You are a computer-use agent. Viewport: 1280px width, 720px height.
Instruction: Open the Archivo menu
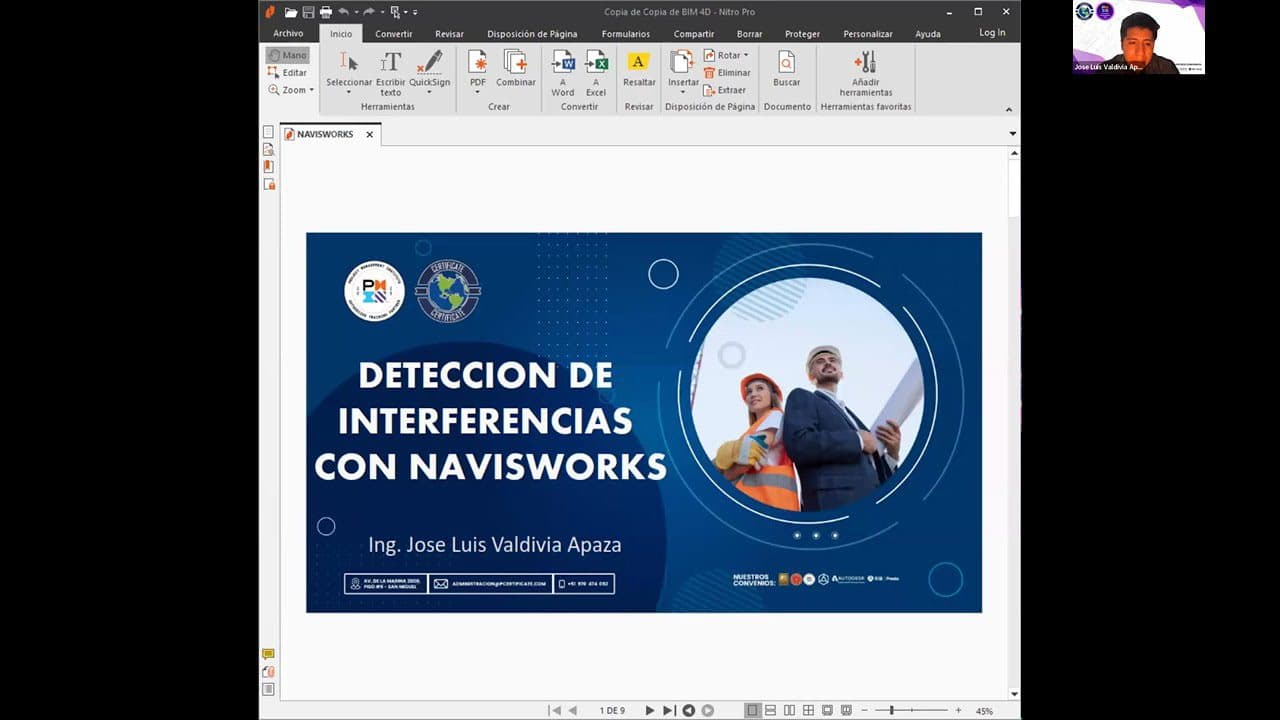(x=288, y=33)
